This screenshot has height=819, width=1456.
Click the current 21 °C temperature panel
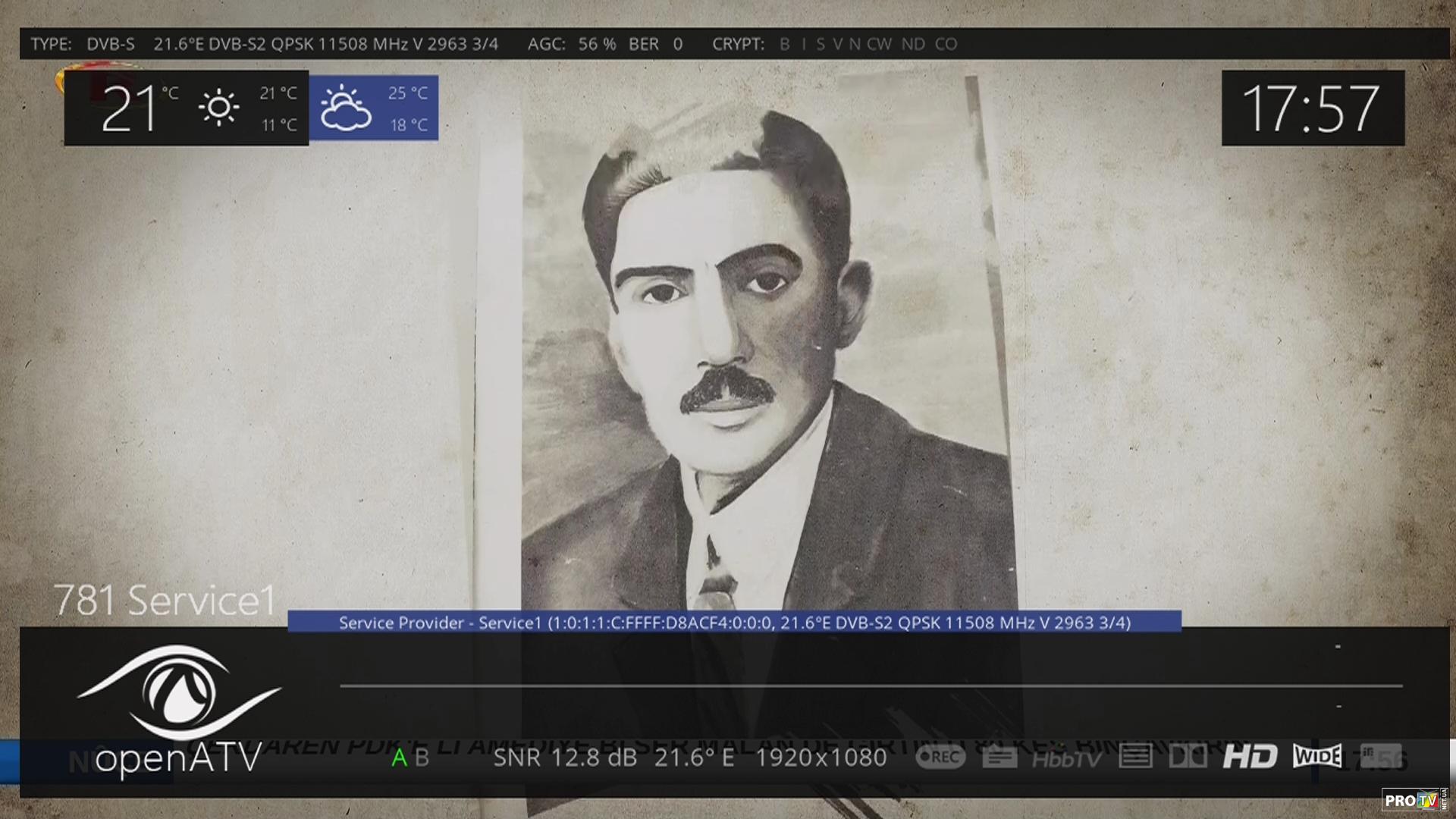(130, 108)
